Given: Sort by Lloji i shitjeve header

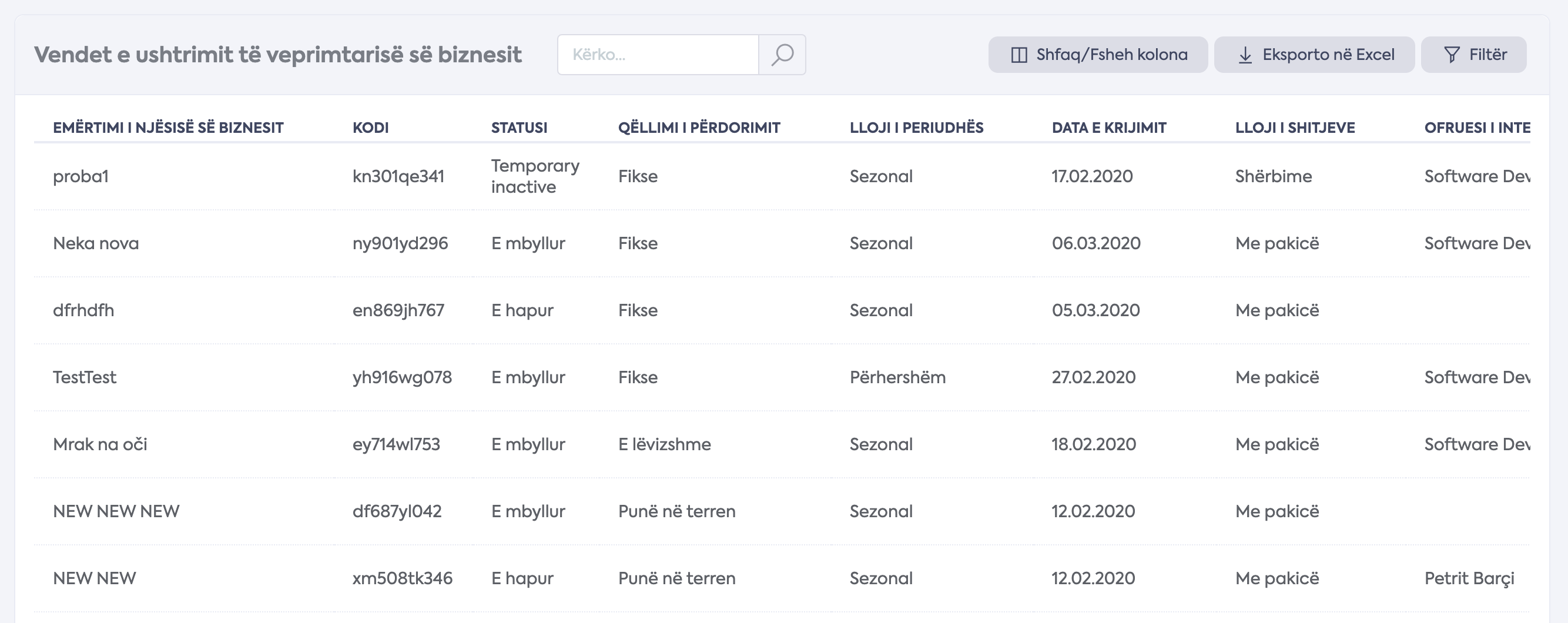Looking at the screenshot, I should pos(1295,128).
